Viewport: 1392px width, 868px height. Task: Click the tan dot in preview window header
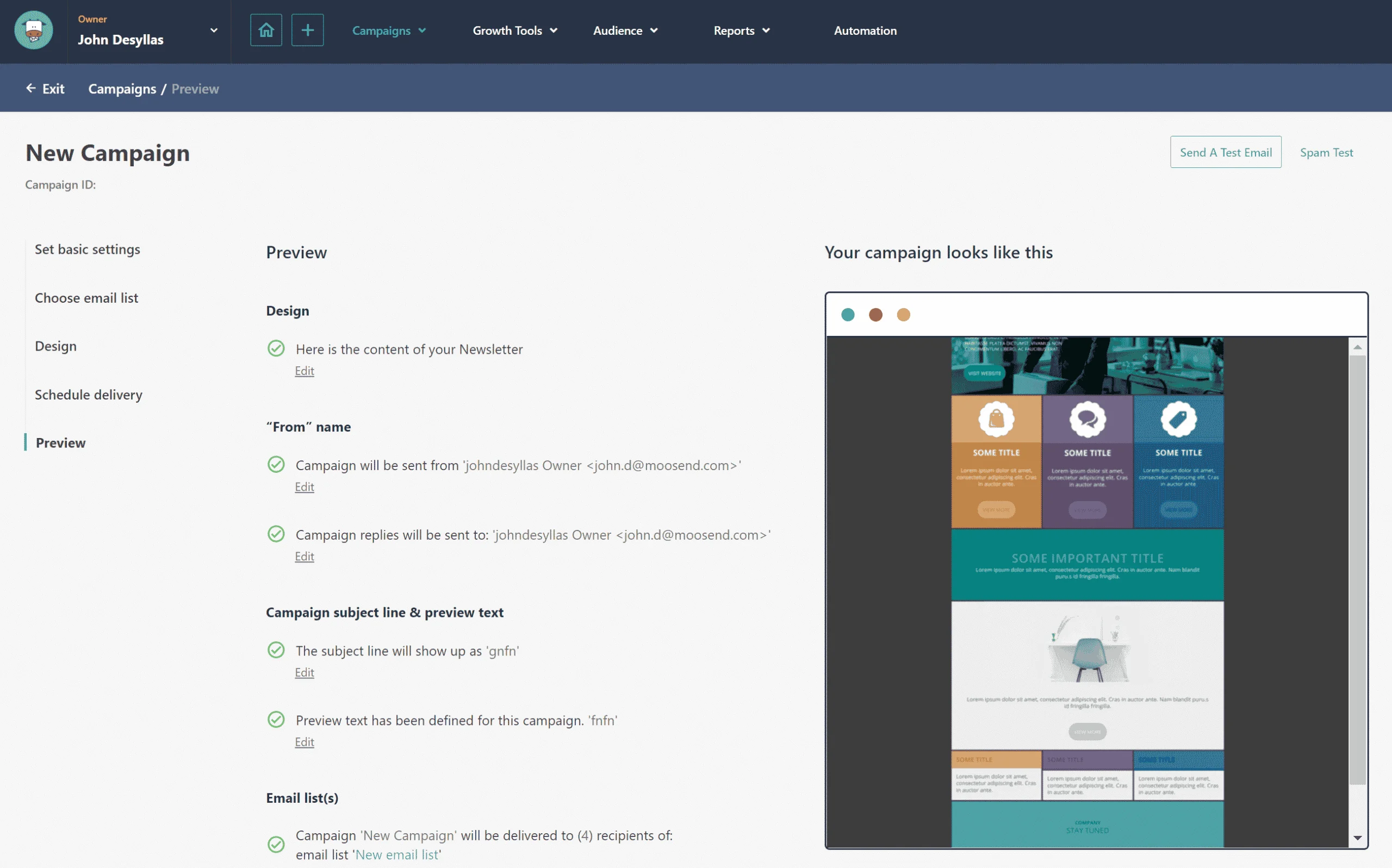pyautogui.click(x=903, y=315)
